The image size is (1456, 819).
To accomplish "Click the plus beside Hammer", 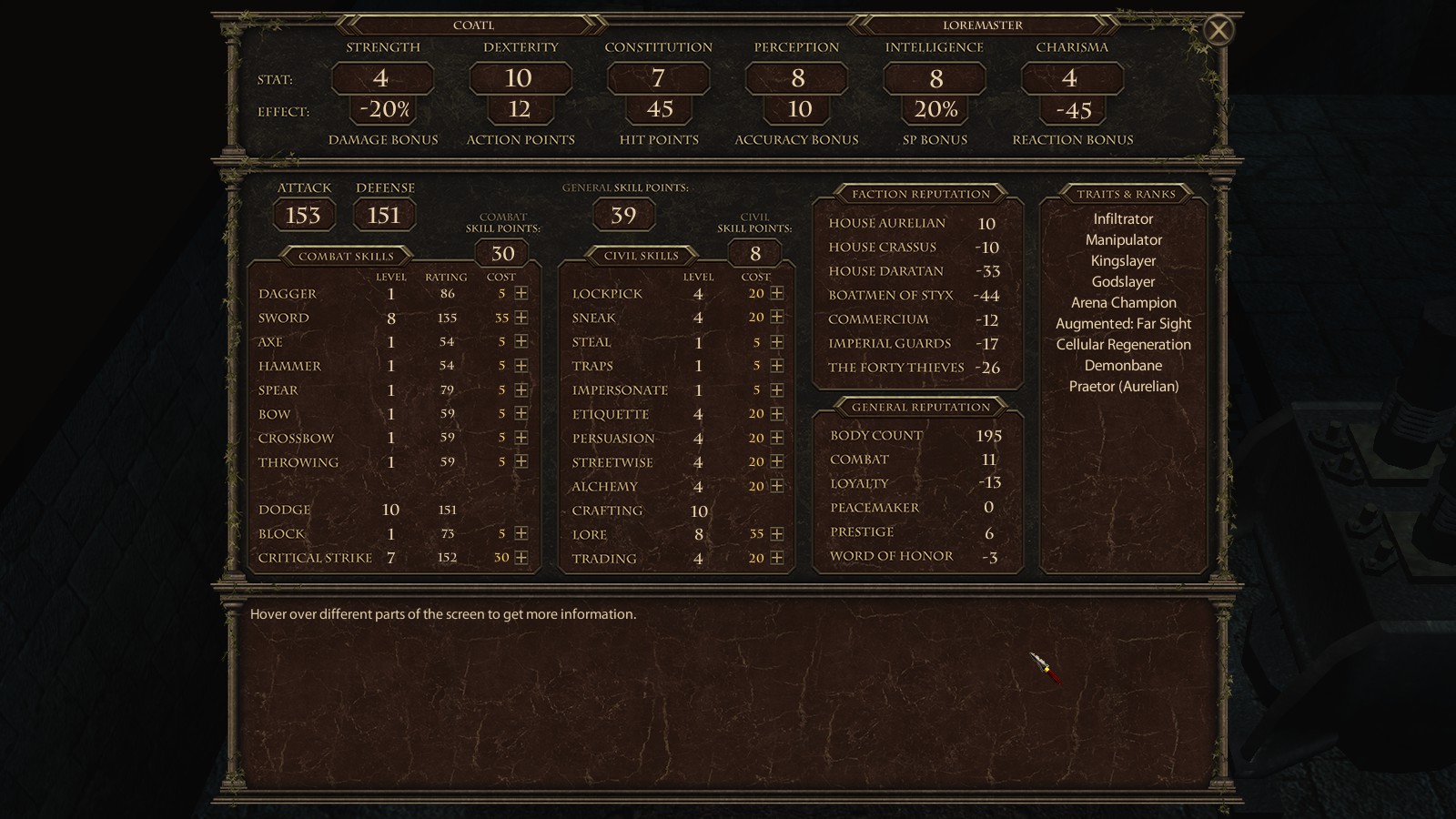I will click(521, 365).
